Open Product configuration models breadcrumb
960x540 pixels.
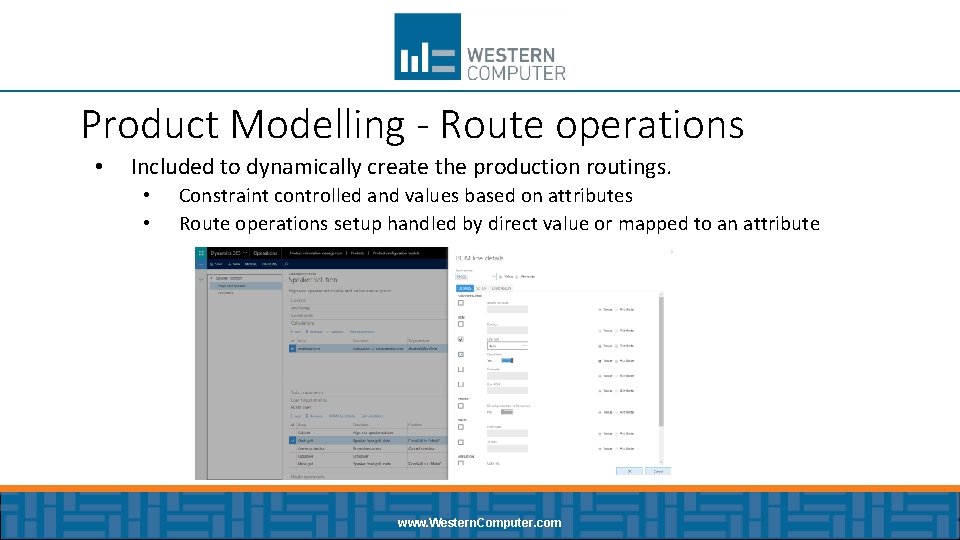[396, 253]
